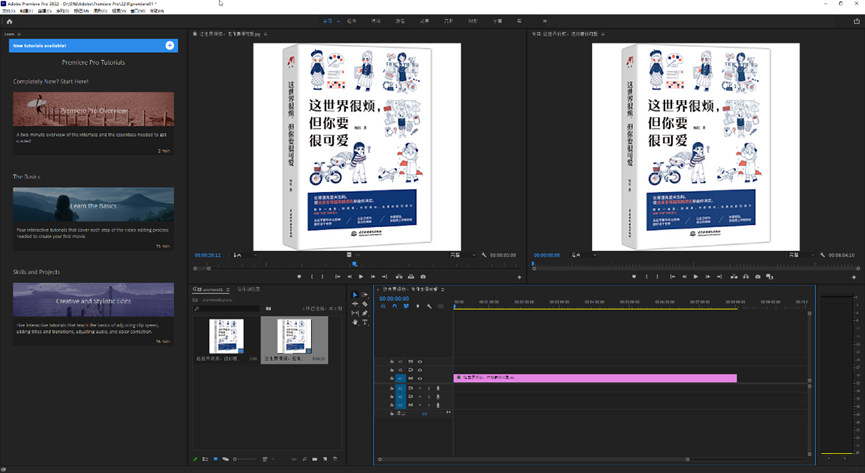
Task: Open Source monitor zoom level dropdown
Action: tap(245, 255)
